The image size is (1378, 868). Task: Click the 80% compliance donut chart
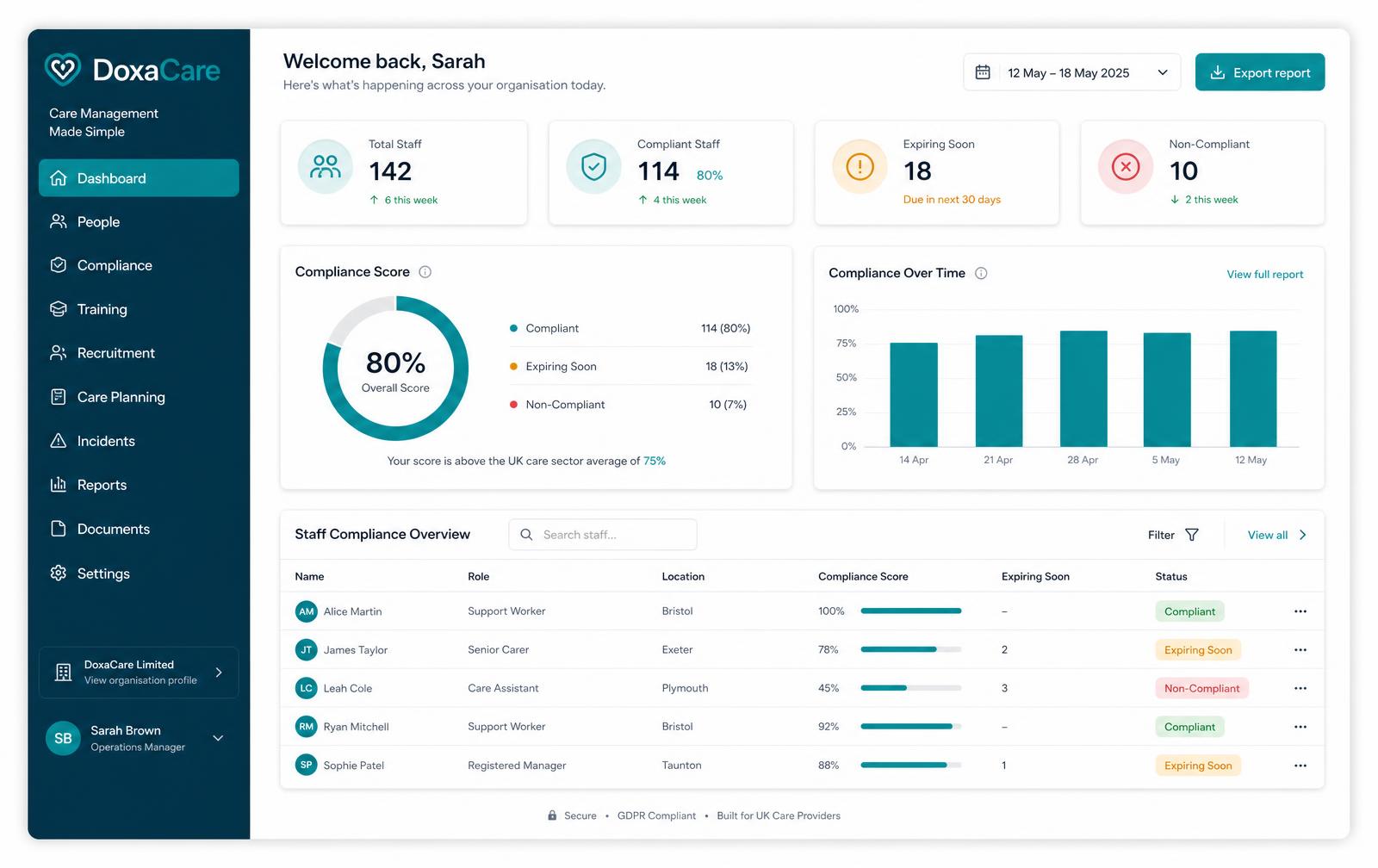click(395, 369)
